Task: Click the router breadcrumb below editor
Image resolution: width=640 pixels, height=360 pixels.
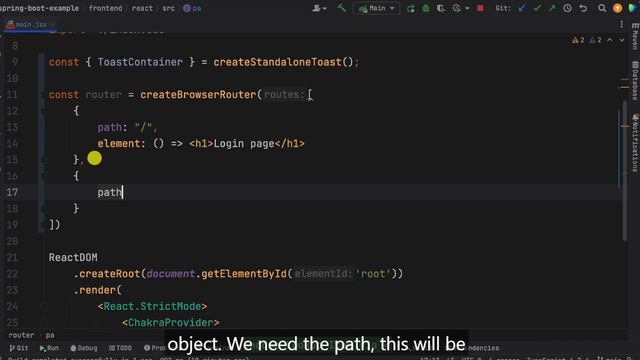Action: click(x=21, y=335)
